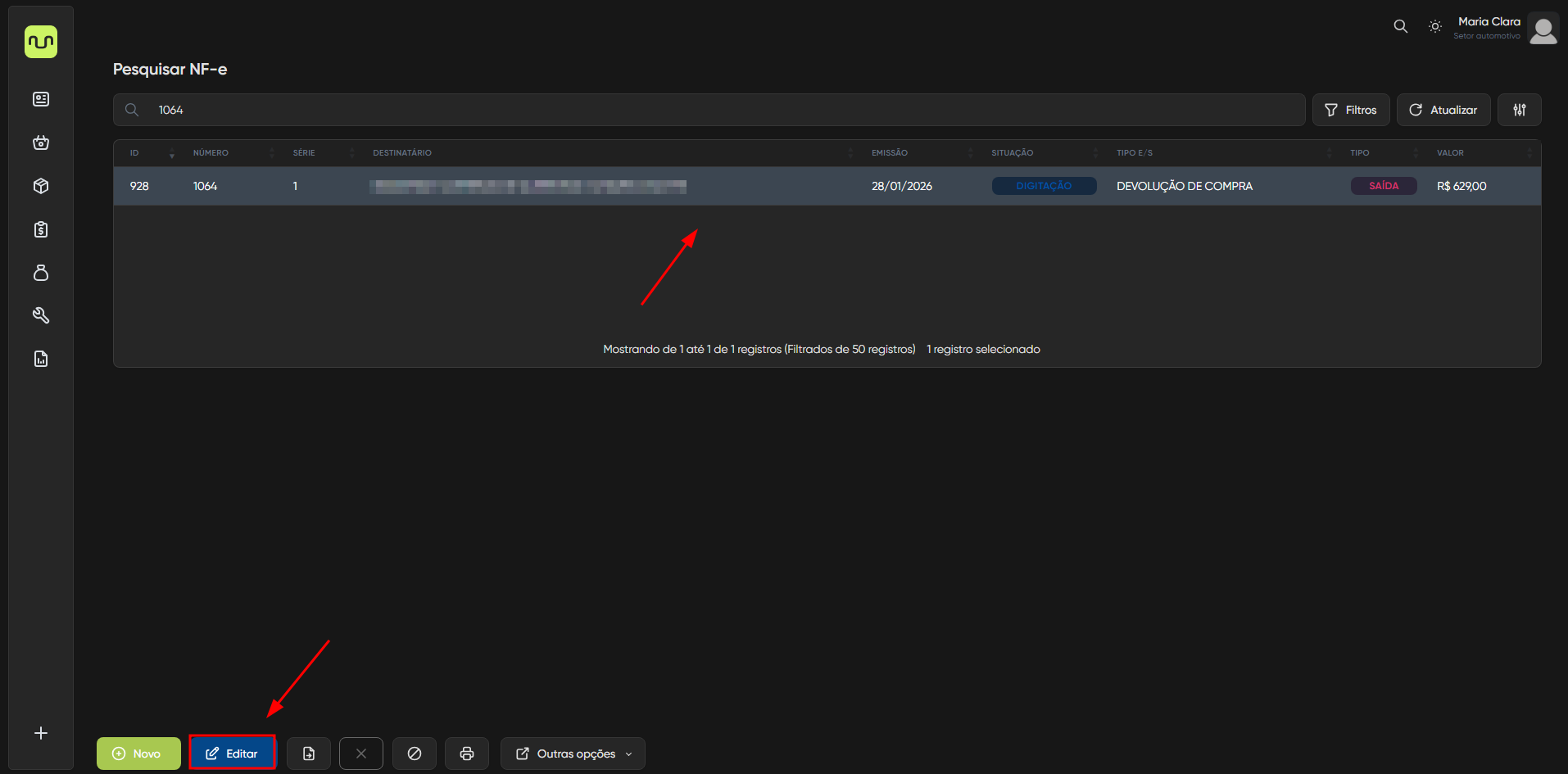Screen dimensions: 1568x774
Task: Open the reports document sidebar icon
Action: (41, 359)
